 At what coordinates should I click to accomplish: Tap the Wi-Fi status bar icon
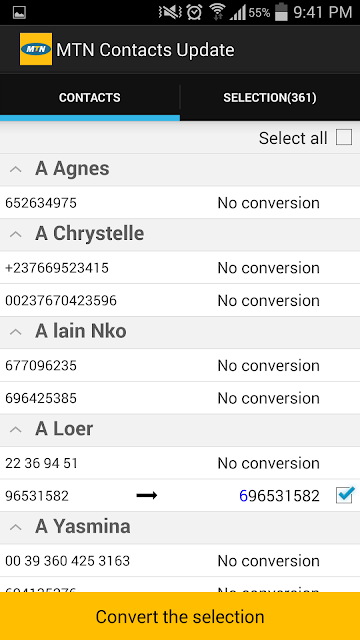(x=217, y=12)
